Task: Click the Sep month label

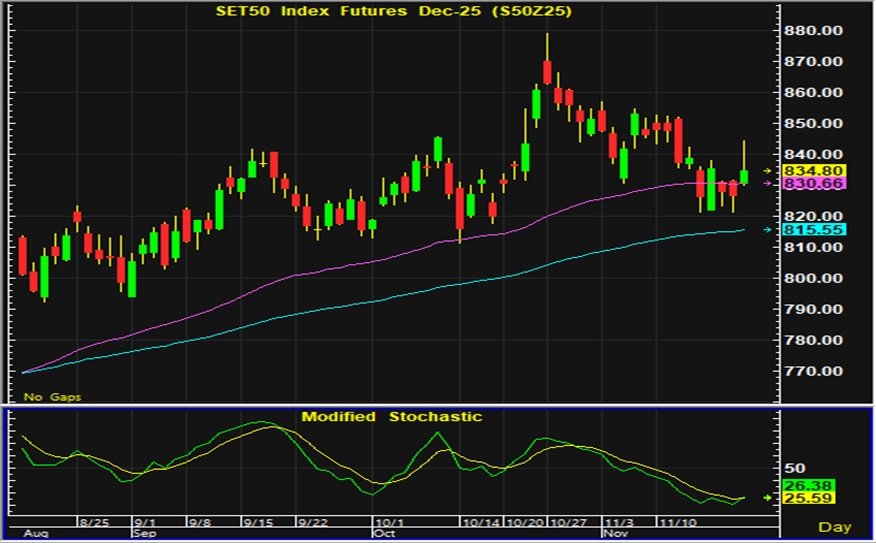Action: pos(144,534)
